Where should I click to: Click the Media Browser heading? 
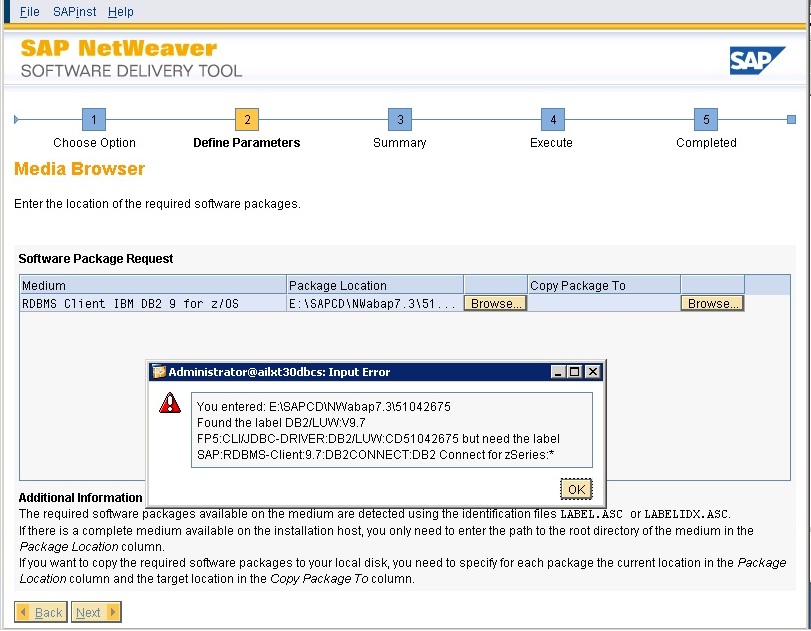[79, 169]
